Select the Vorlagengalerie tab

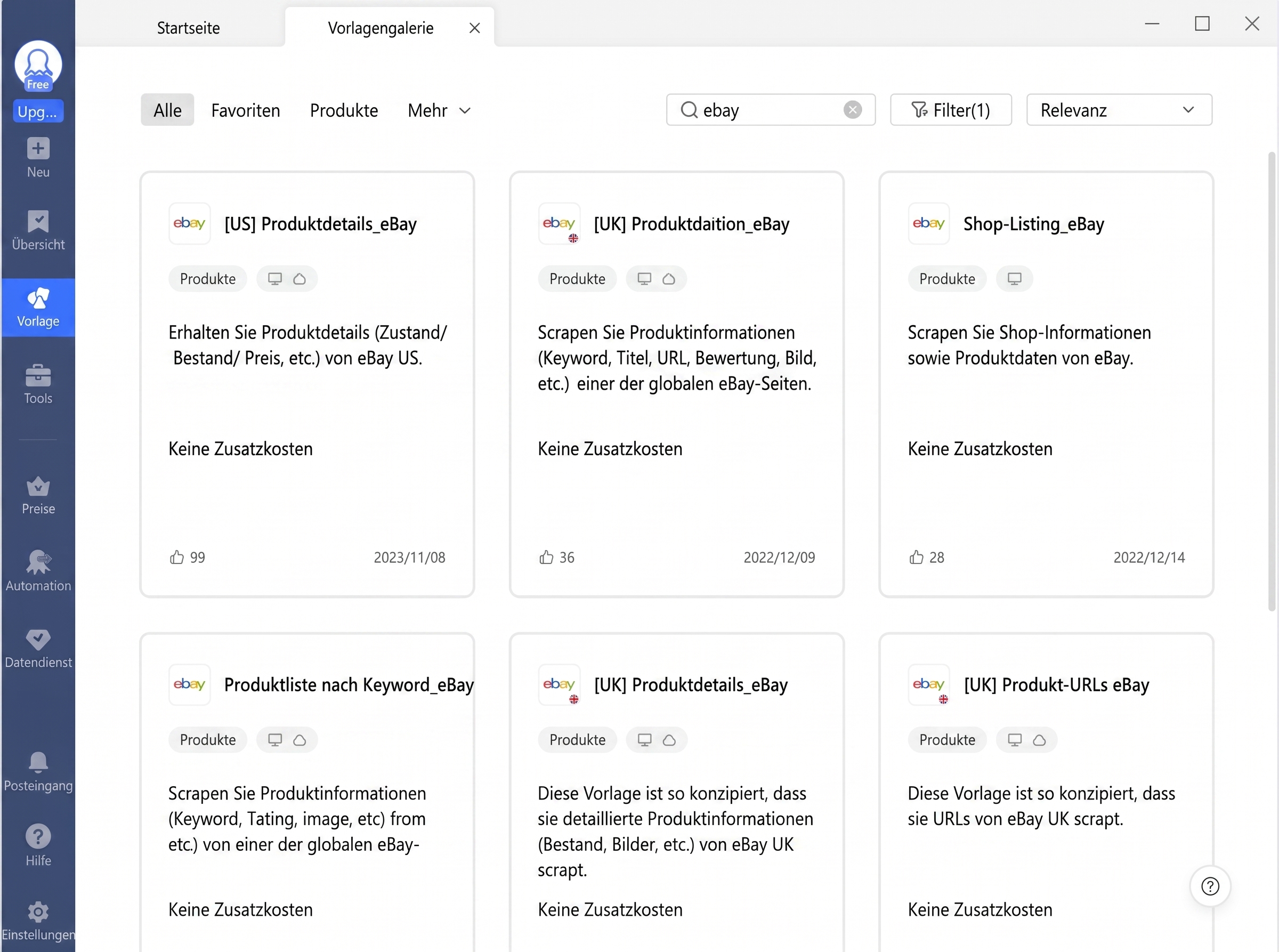(381, 28)
